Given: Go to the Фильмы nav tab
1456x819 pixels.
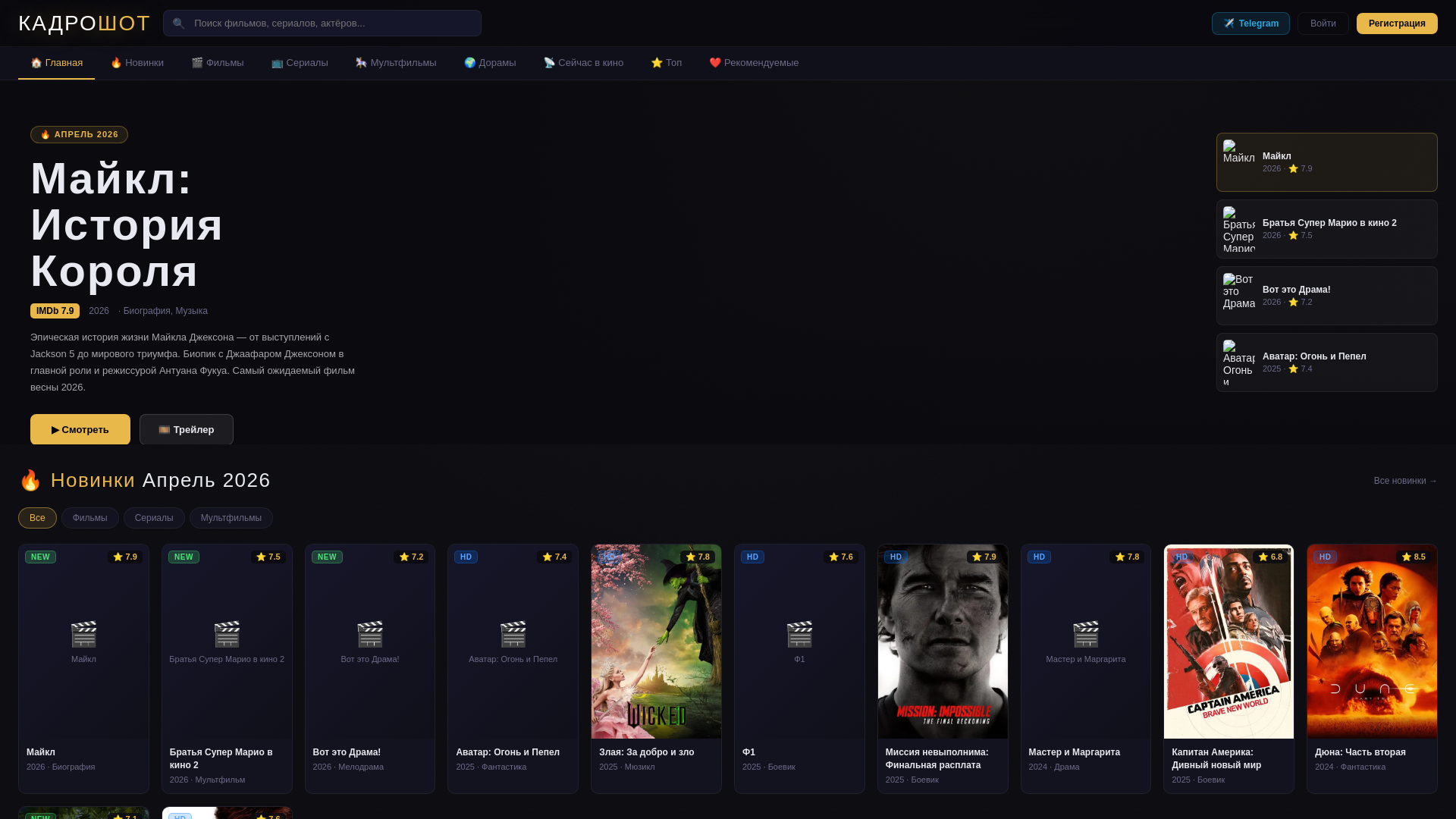Looking at the screenshot, I should [x=218, y=63].
